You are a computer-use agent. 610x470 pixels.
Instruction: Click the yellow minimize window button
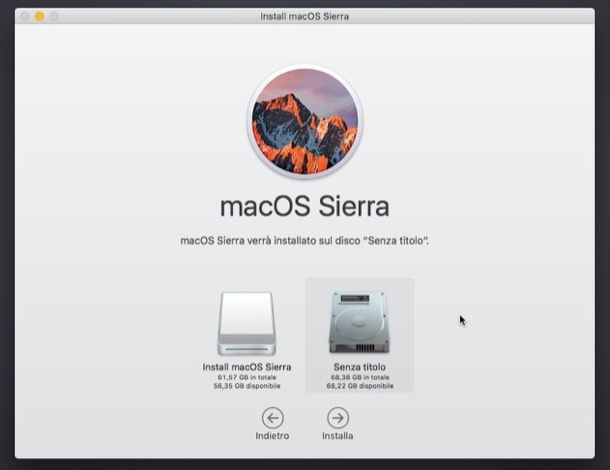click(x=39, y=16)
